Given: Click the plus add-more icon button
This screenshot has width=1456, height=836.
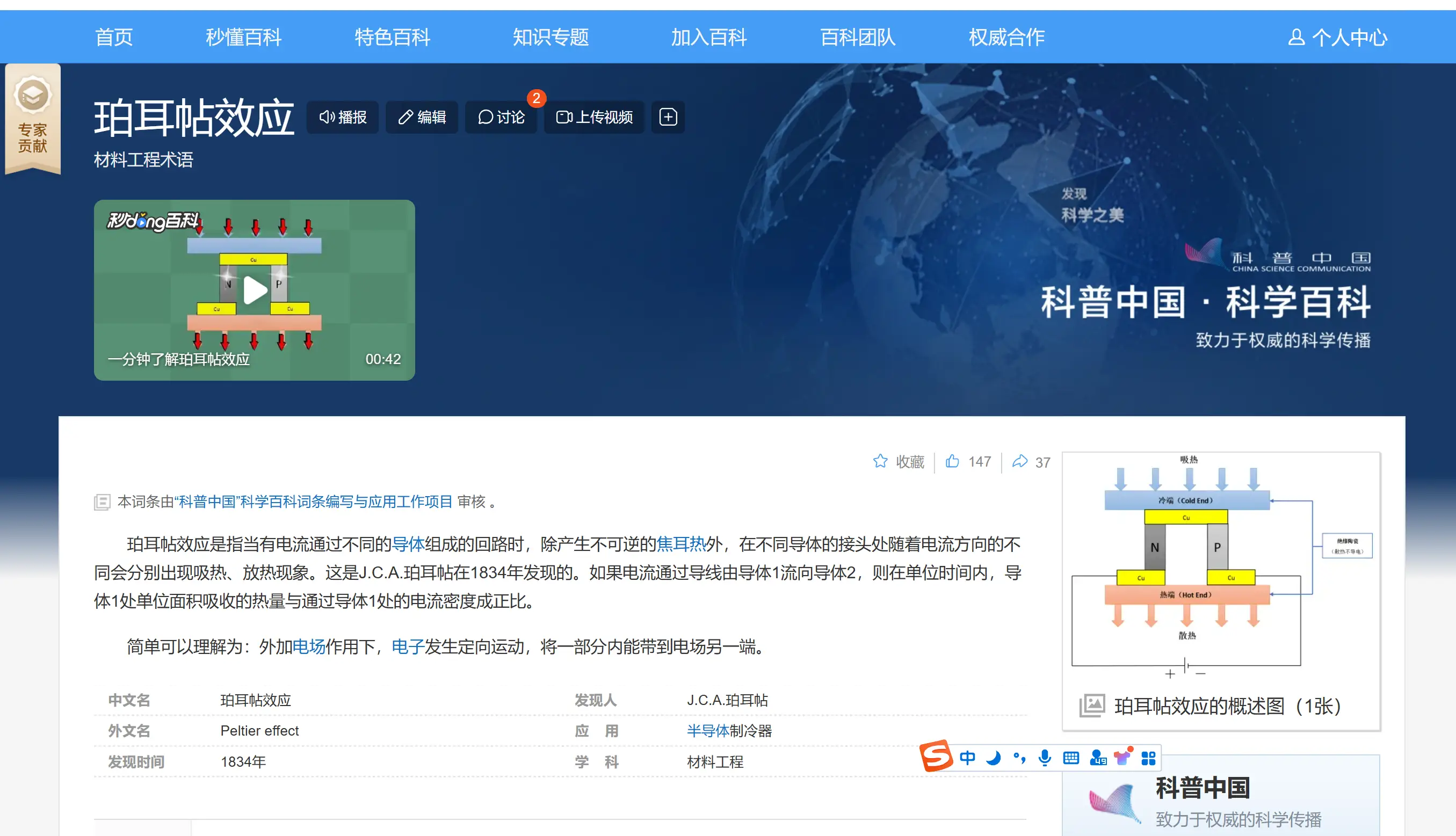Looking at the screenshot, I should click(x=668, y=117).
